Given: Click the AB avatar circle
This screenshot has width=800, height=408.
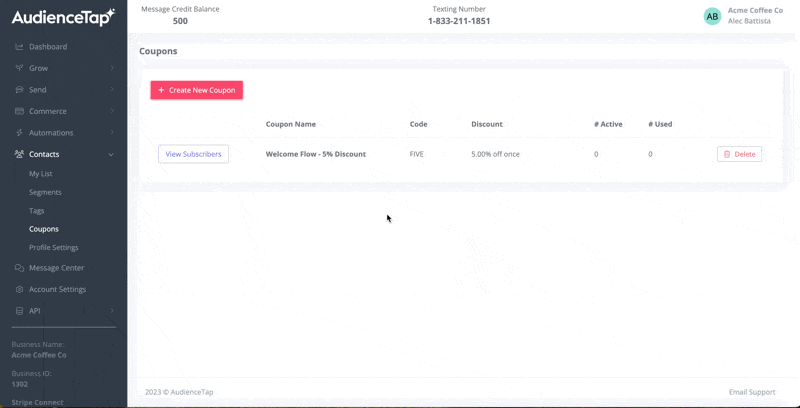Looking at the screenshot, I should pyautogui.click(x=712, y=16).
